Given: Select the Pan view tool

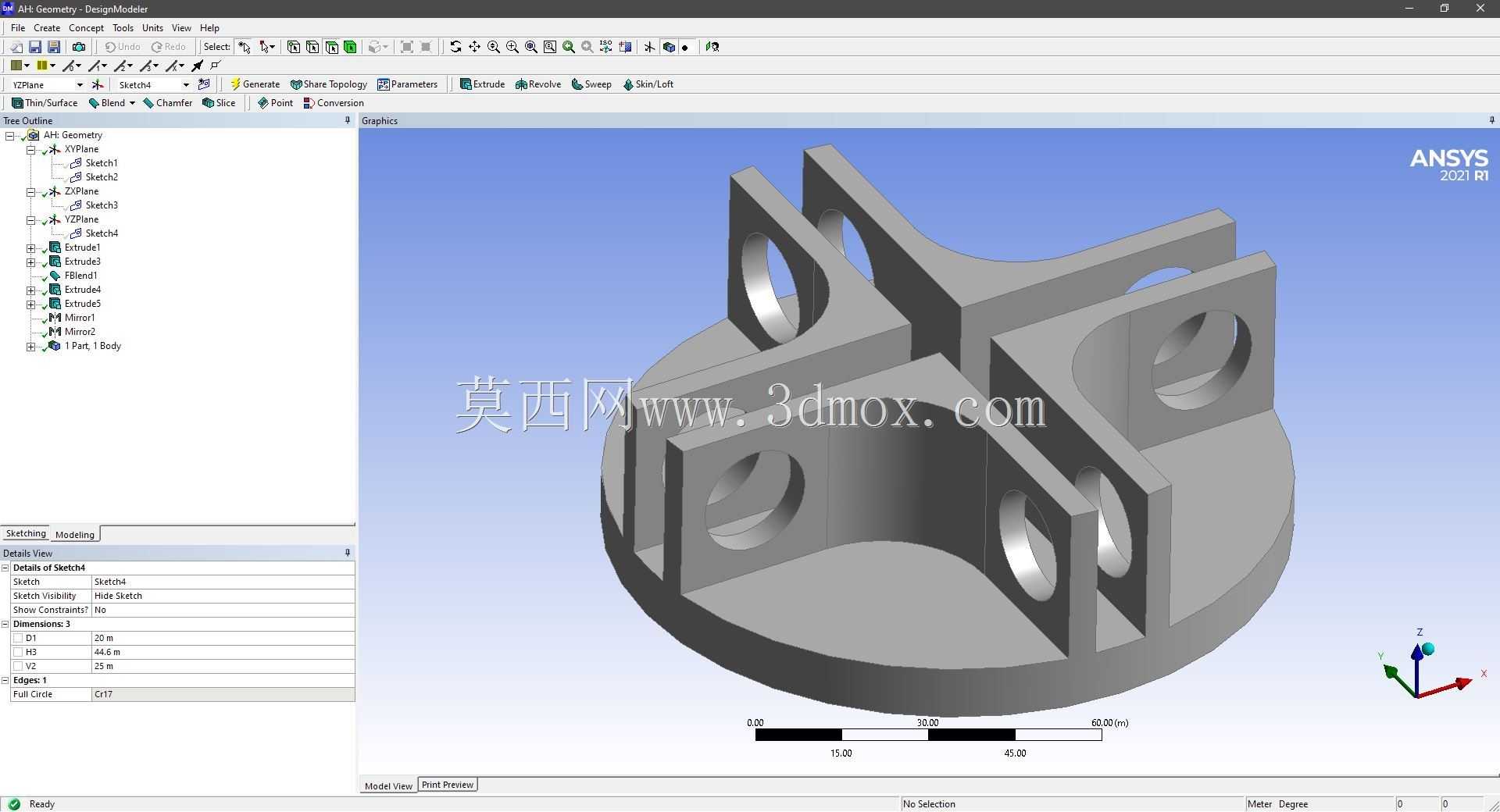Looking at the screenshot, I should coord(474,47).
